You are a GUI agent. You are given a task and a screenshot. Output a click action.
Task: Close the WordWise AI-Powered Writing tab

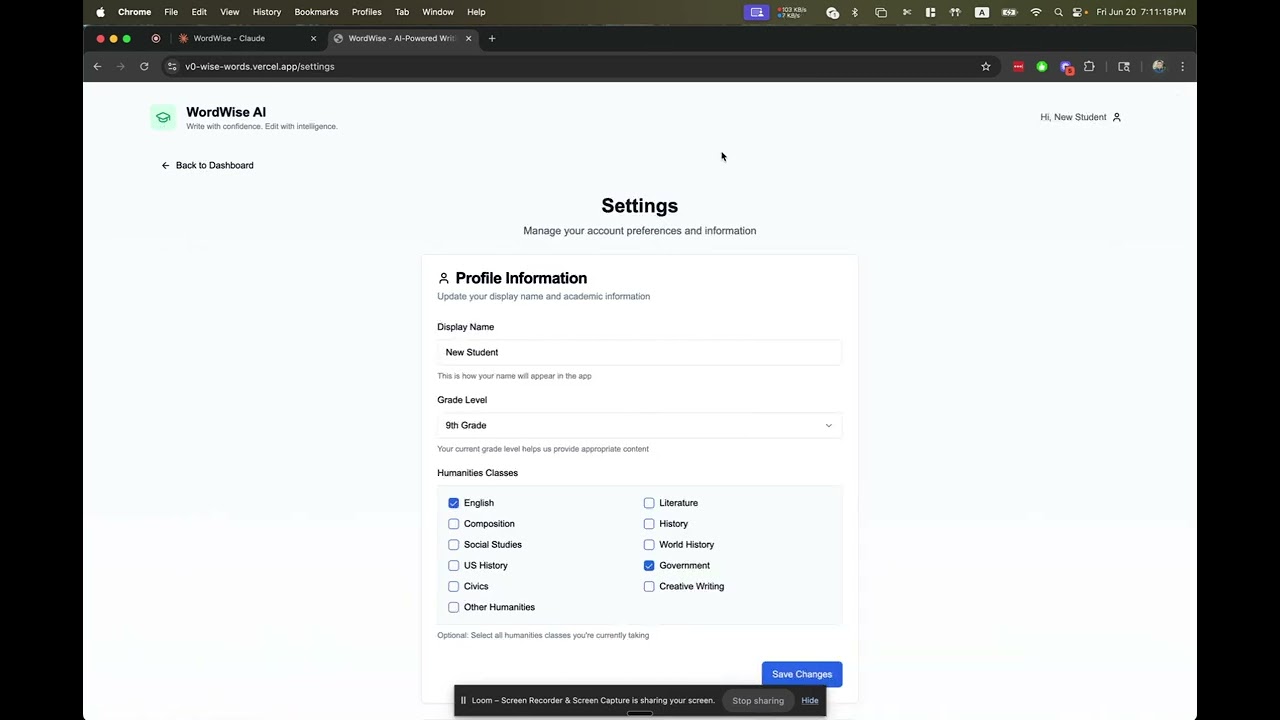(x=468, y=38)
